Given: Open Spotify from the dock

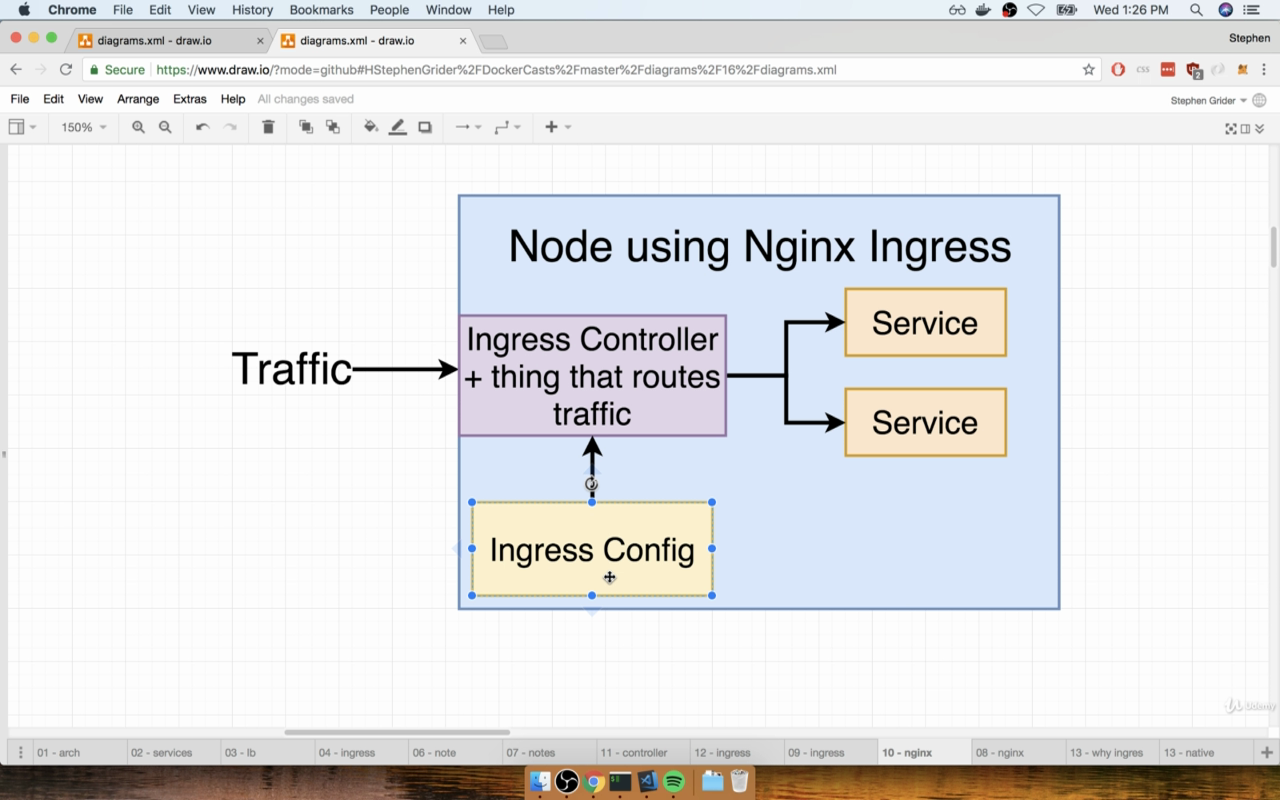Looking at the screenshot, I should [x=674, y=781].
